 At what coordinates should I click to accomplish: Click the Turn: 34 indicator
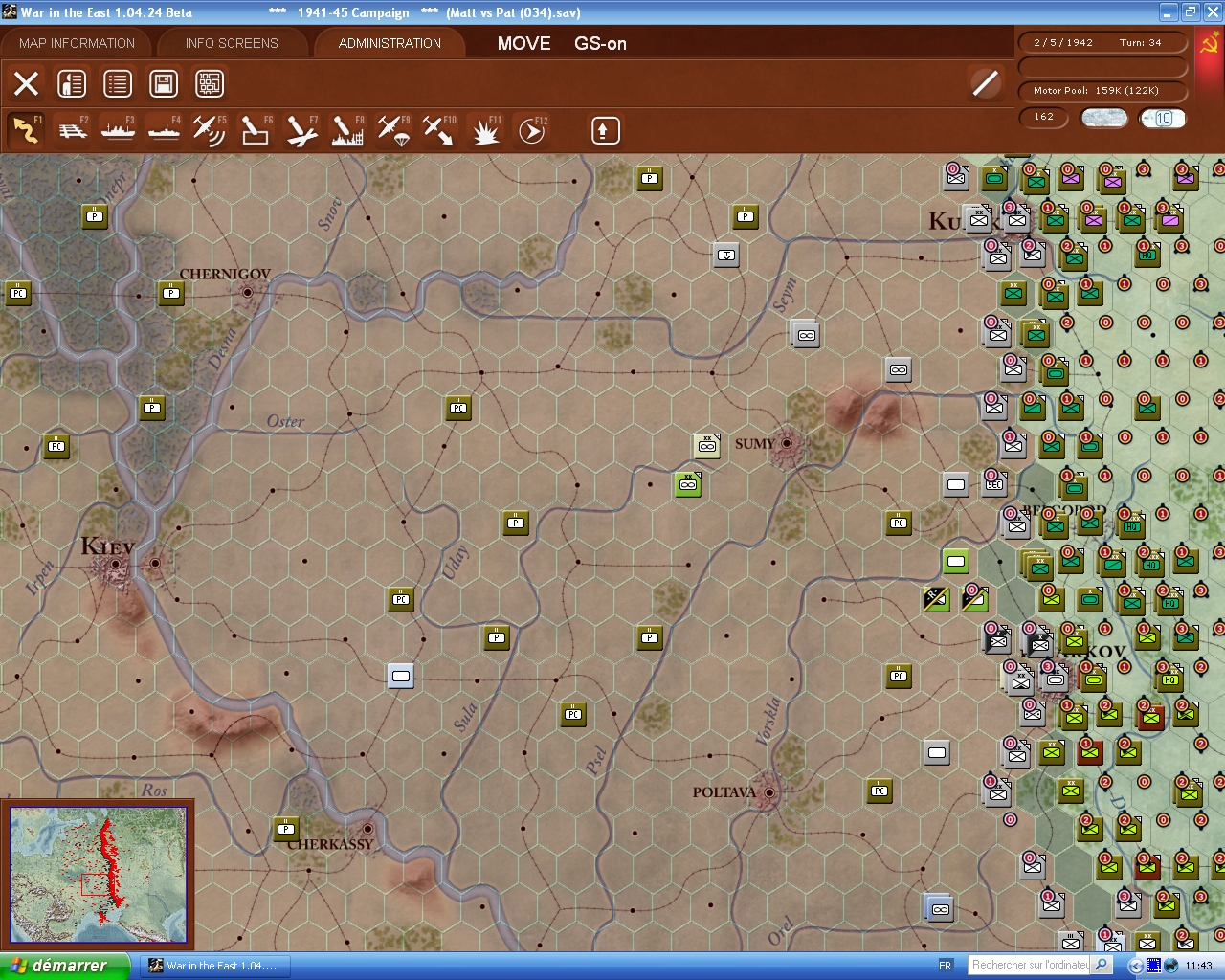pos(1140,42)
